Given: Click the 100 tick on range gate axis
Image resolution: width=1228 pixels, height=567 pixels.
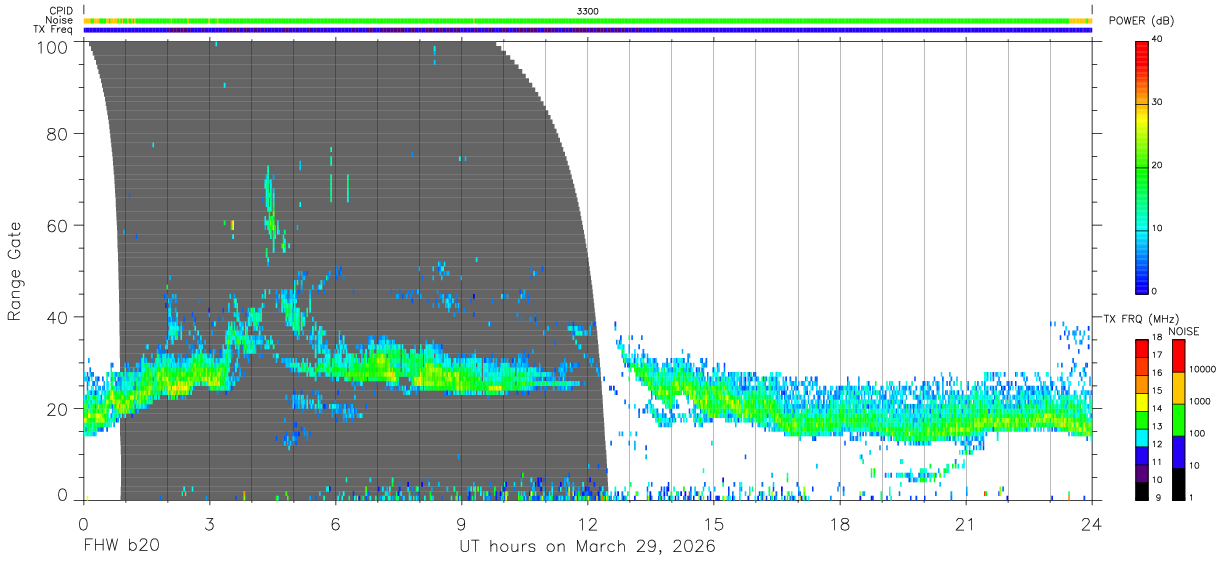Looking at the screenshot, I should click(54, 46).
